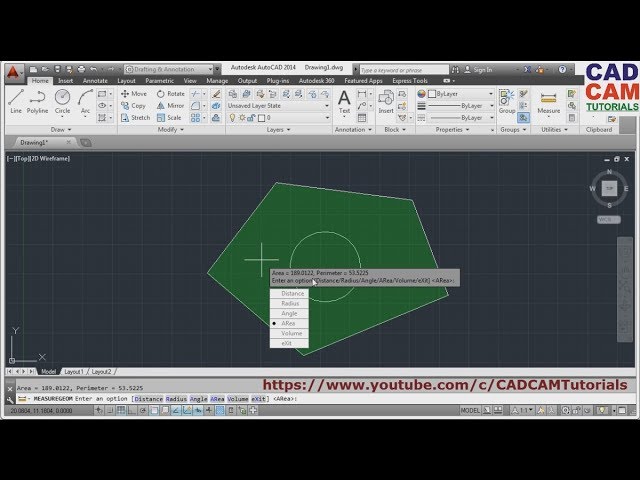Click Angle option in command line
This screenshot has width=640, height=480.
(198, 399)
